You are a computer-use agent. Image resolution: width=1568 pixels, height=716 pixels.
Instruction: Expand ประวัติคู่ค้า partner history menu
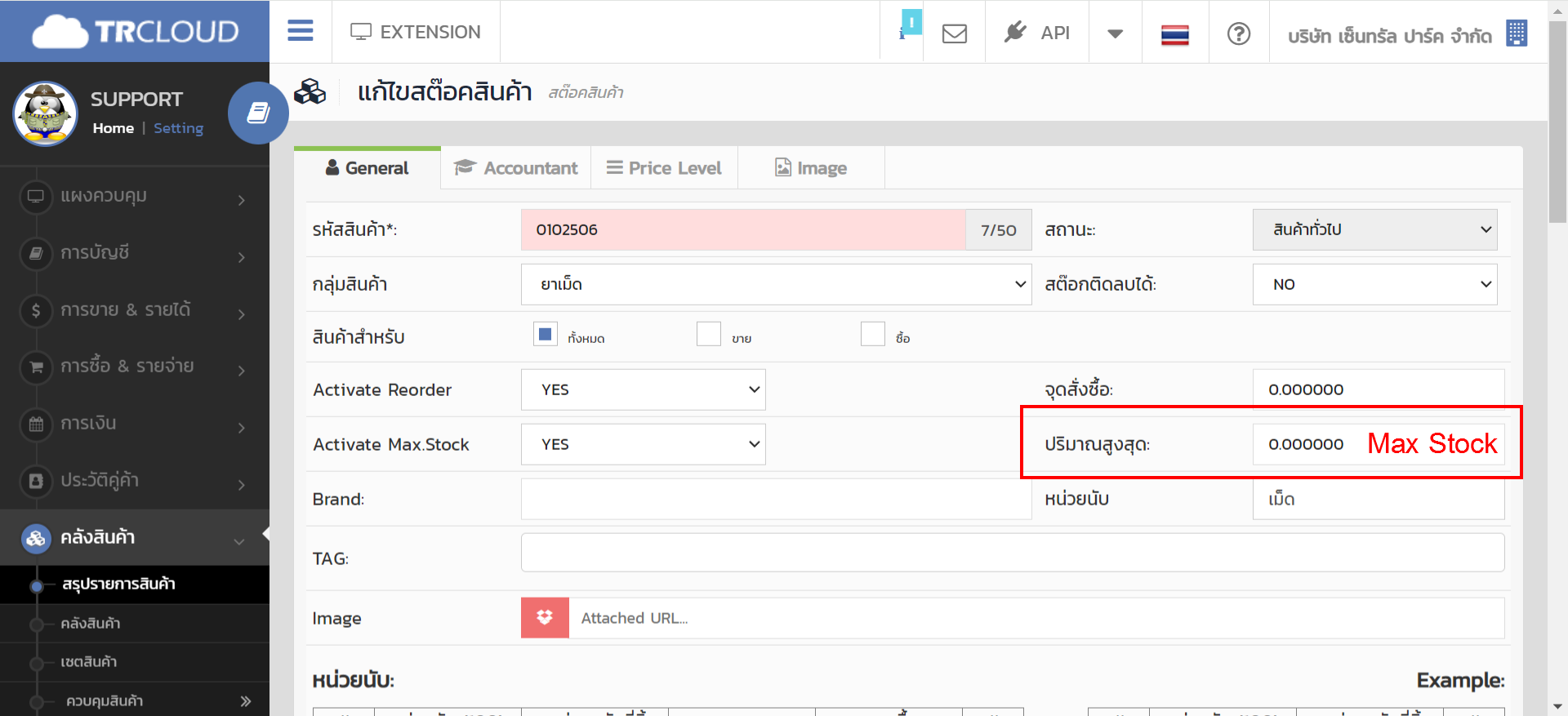135,481
